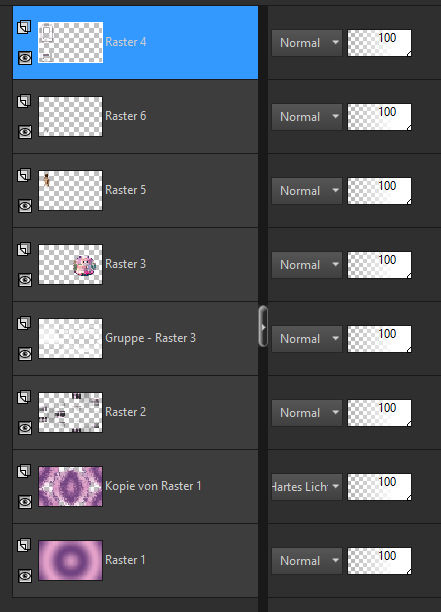Click the layer type icon for Raster 2
The image size is (441, 612).
(x=24, y=397)
